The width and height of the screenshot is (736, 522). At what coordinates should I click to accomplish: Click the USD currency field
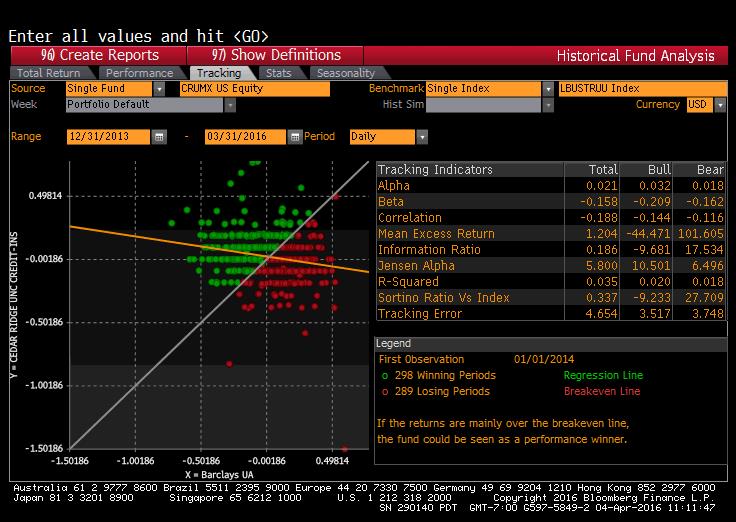[x=700, y=105]
